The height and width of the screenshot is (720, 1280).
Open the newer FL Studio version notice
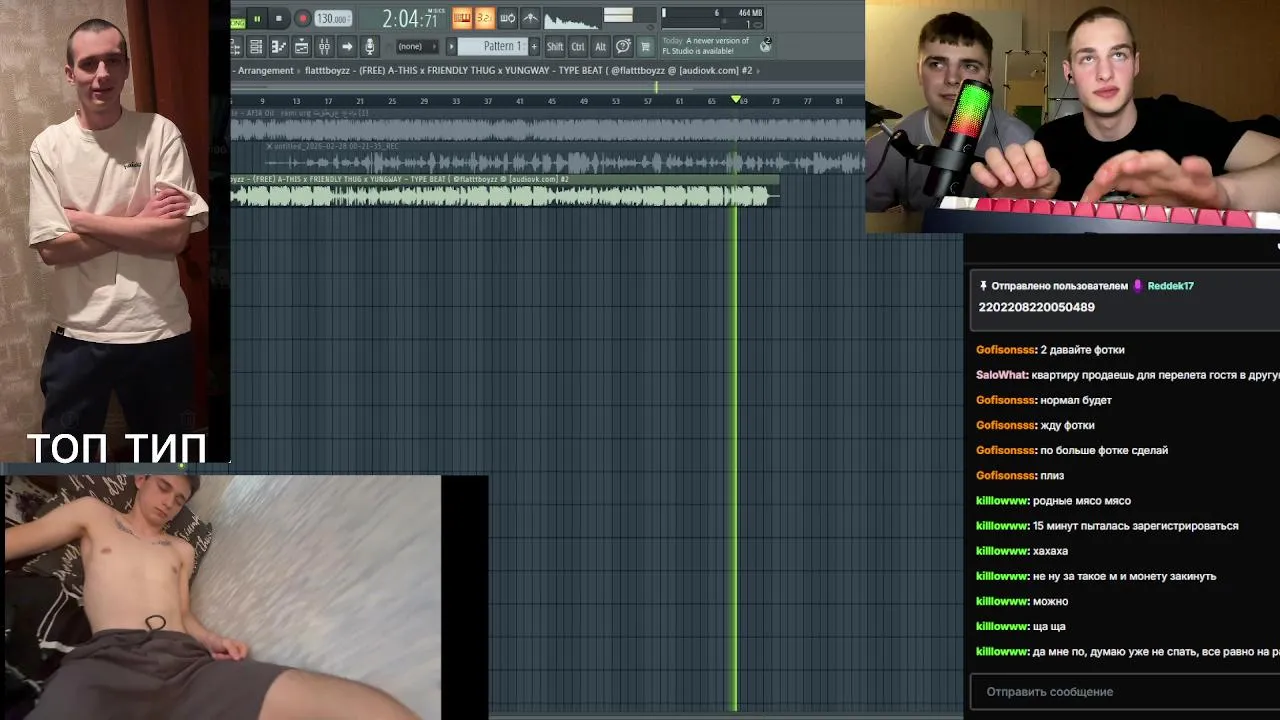coord(706,46)
